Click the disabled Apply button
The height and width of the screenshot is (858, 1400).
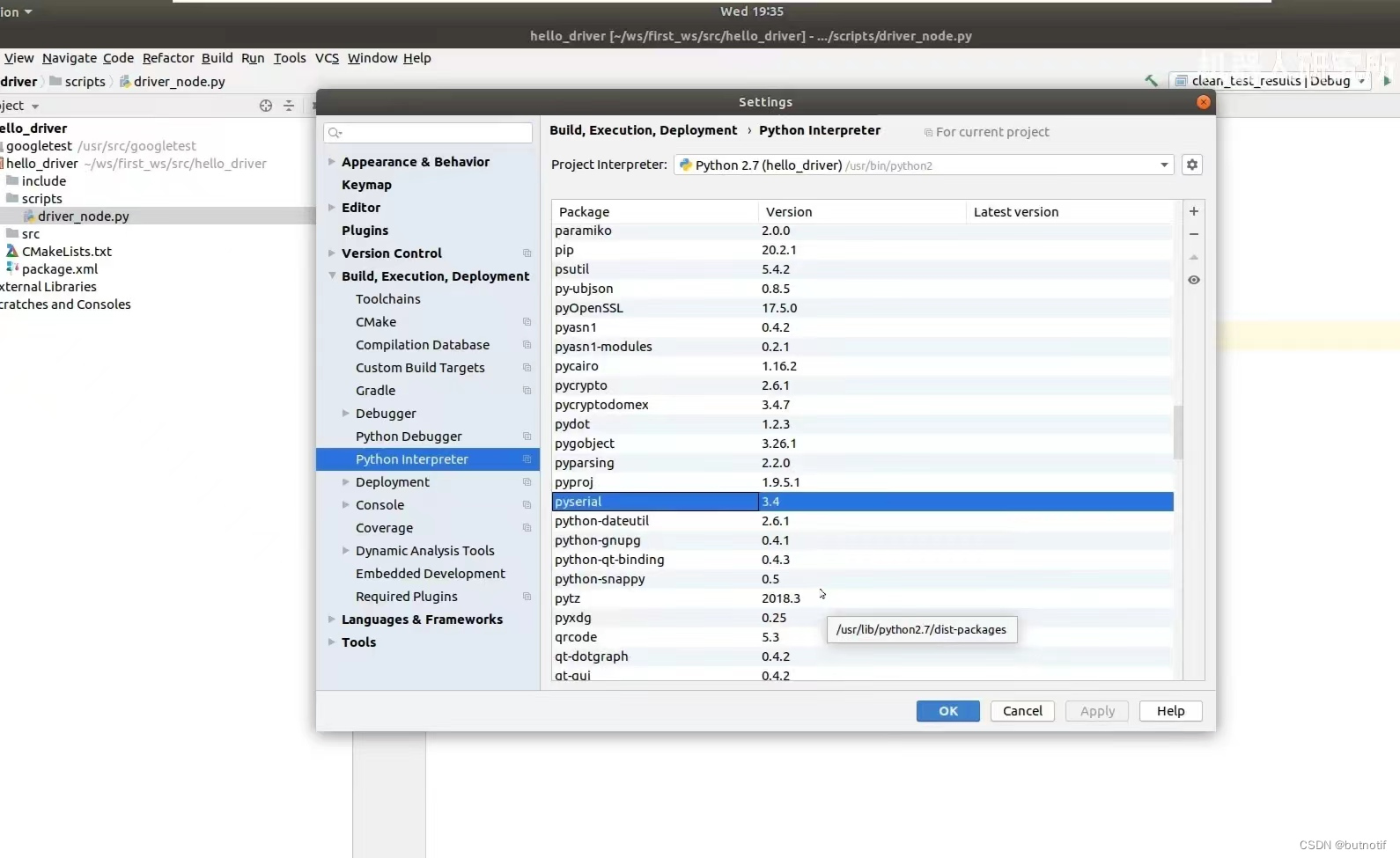point(1097,711)
